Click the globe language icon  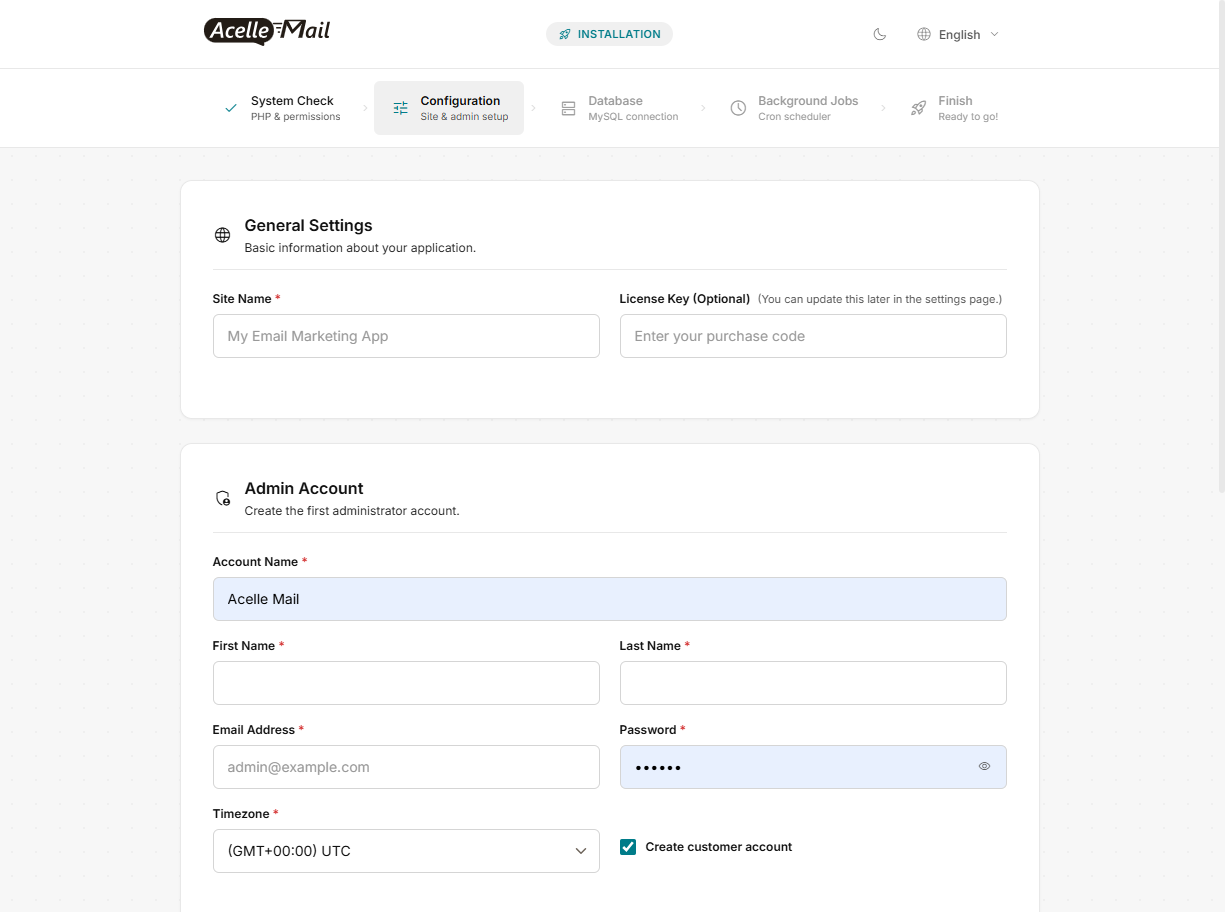click(x=924, y=34)
